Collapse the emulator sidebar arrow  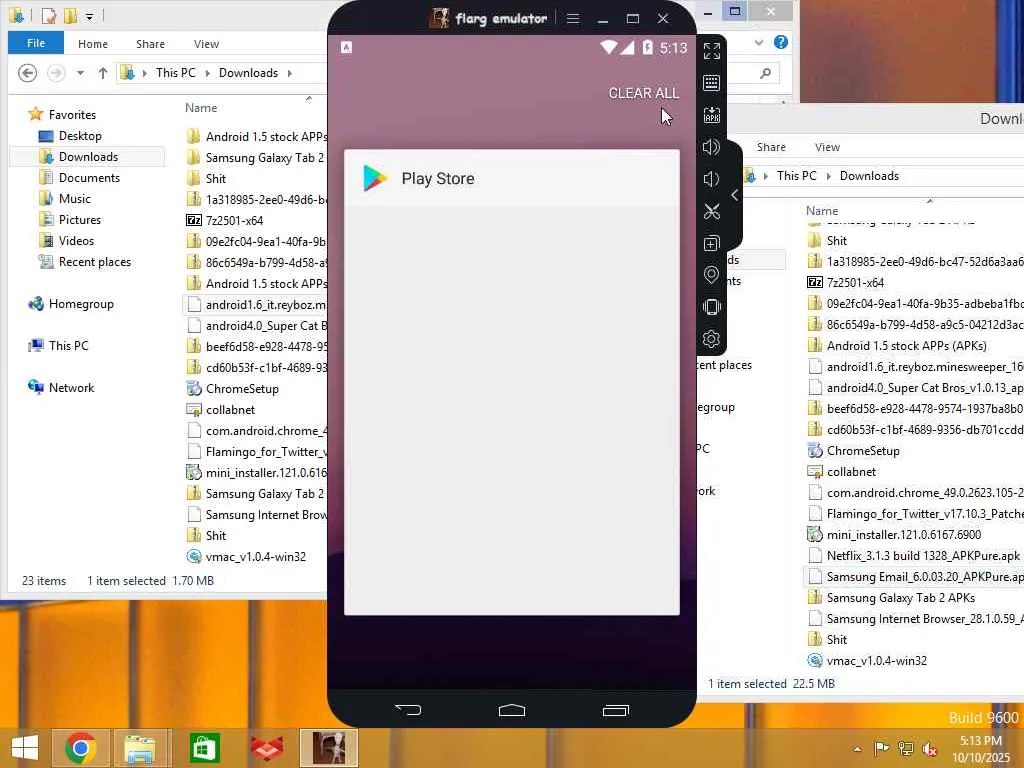735,195
